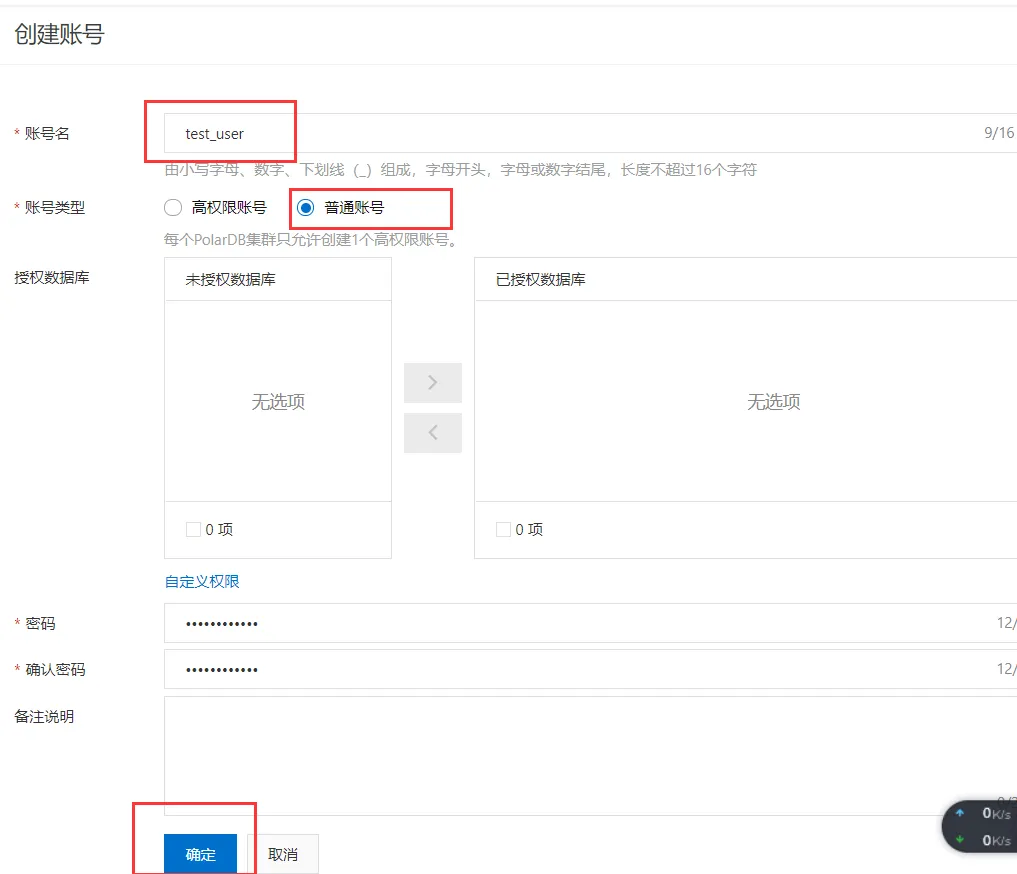Click the 9/16 character counter
The image size is (1017, 874).
(x=999, y=133)
